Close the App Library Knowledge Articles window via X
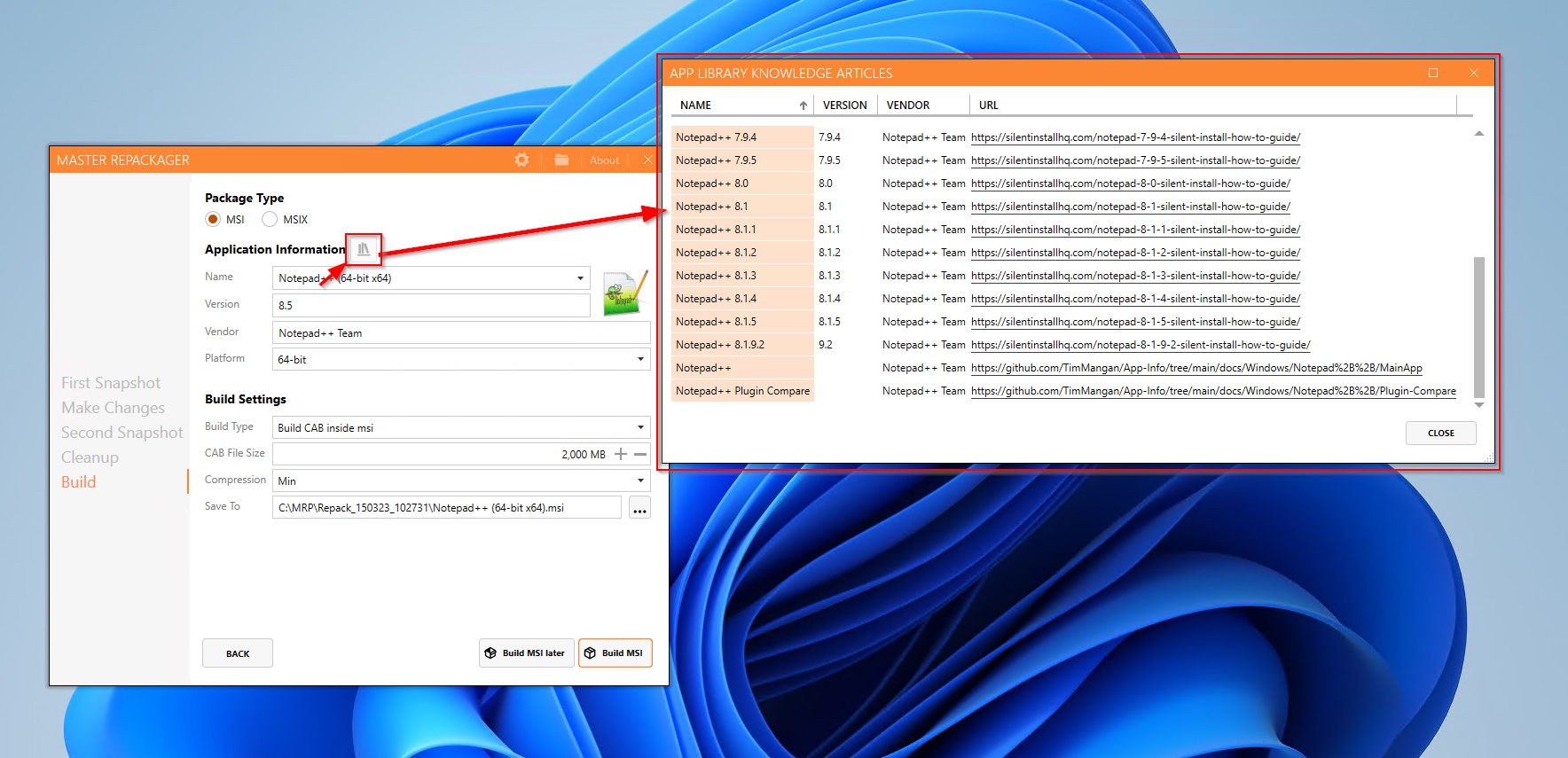 coord(1474,73)
